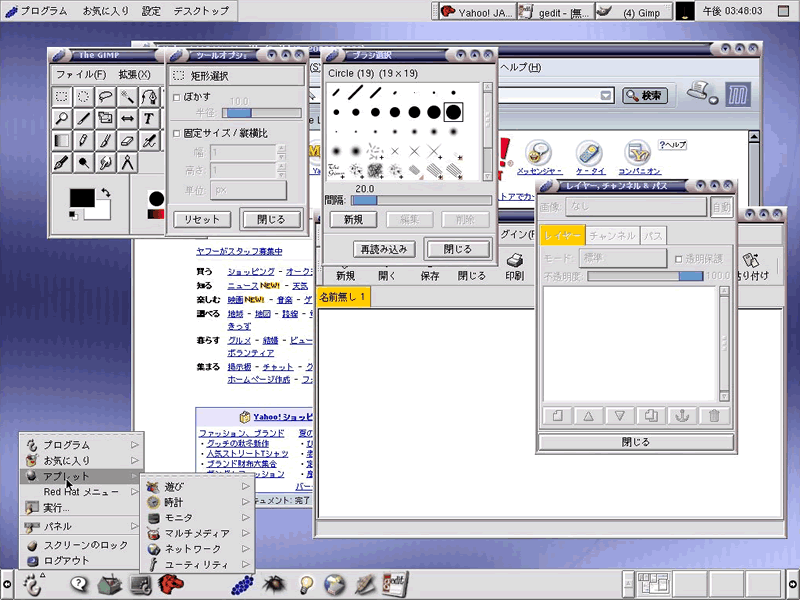Enable the ぼかす (feather) checkbox
Viewport: 800px width, 600px height.
click(x=177, y=97)
